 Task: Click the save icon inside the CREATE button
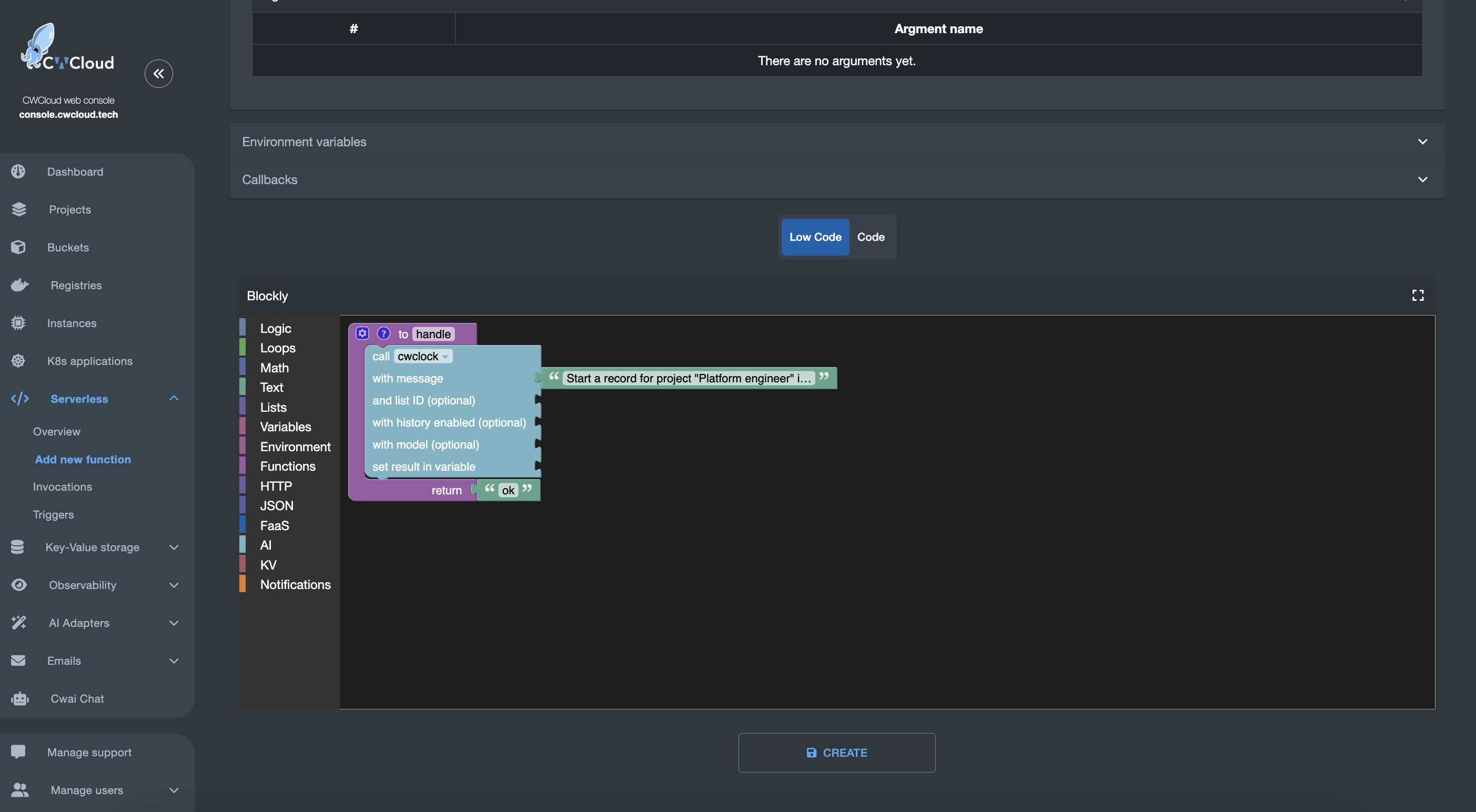pyautogui.click(x=811, y=753)
